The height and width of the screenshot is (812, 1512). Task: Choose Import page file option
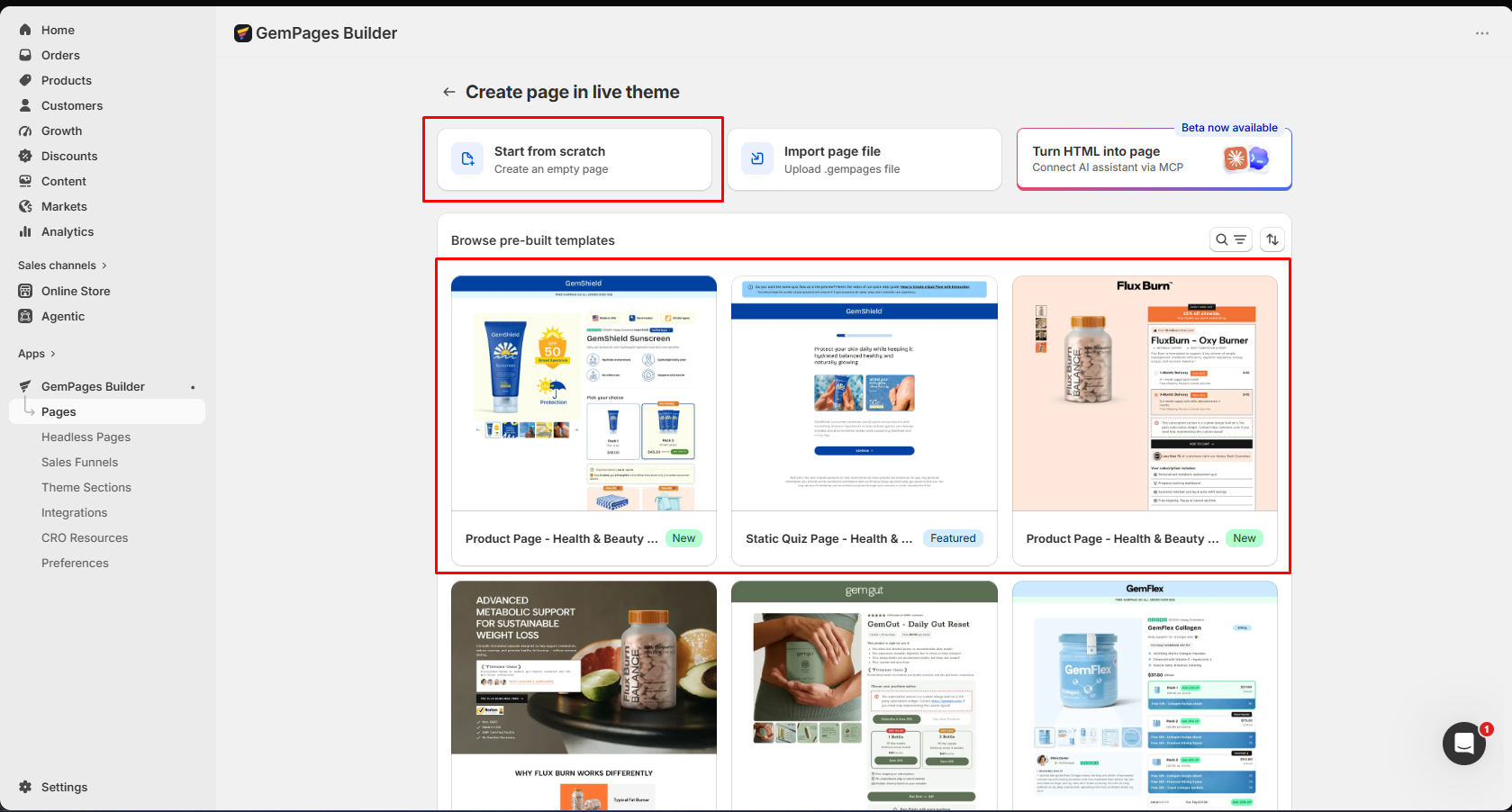[865, 159]
